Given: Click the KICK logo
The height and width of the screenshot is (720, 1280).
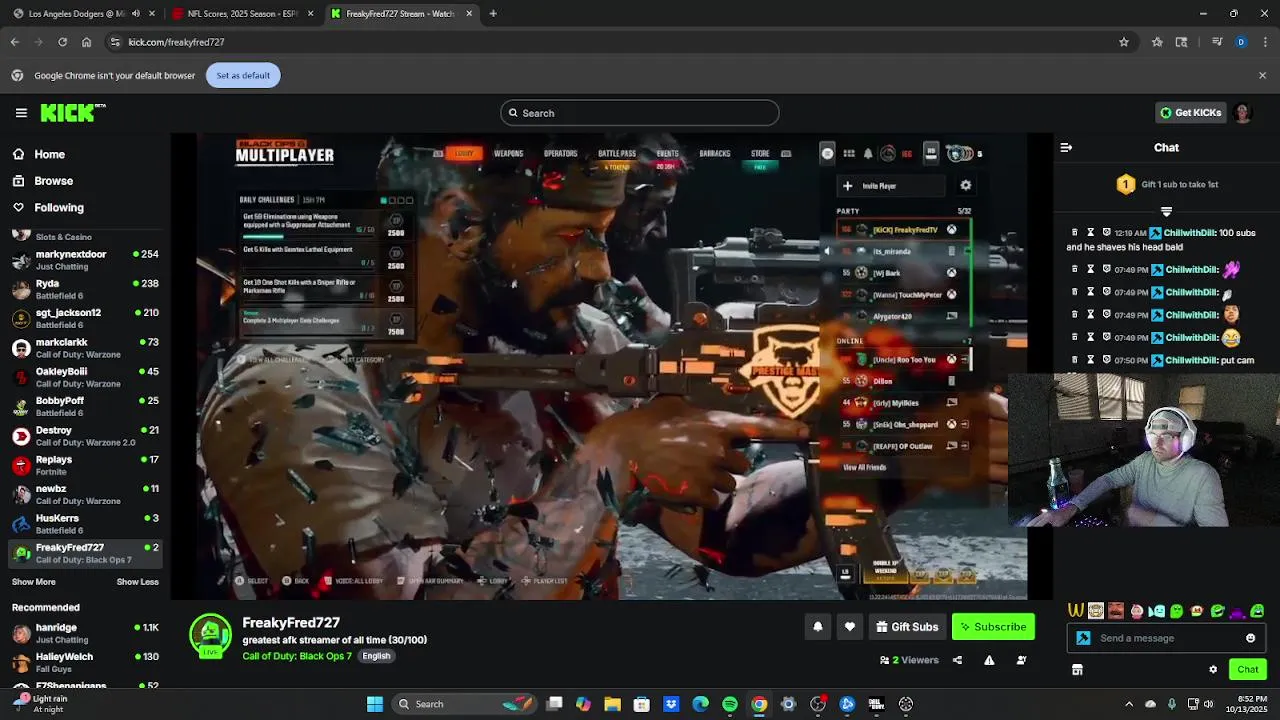Looking at the screenshot, I should click(72, 113).
